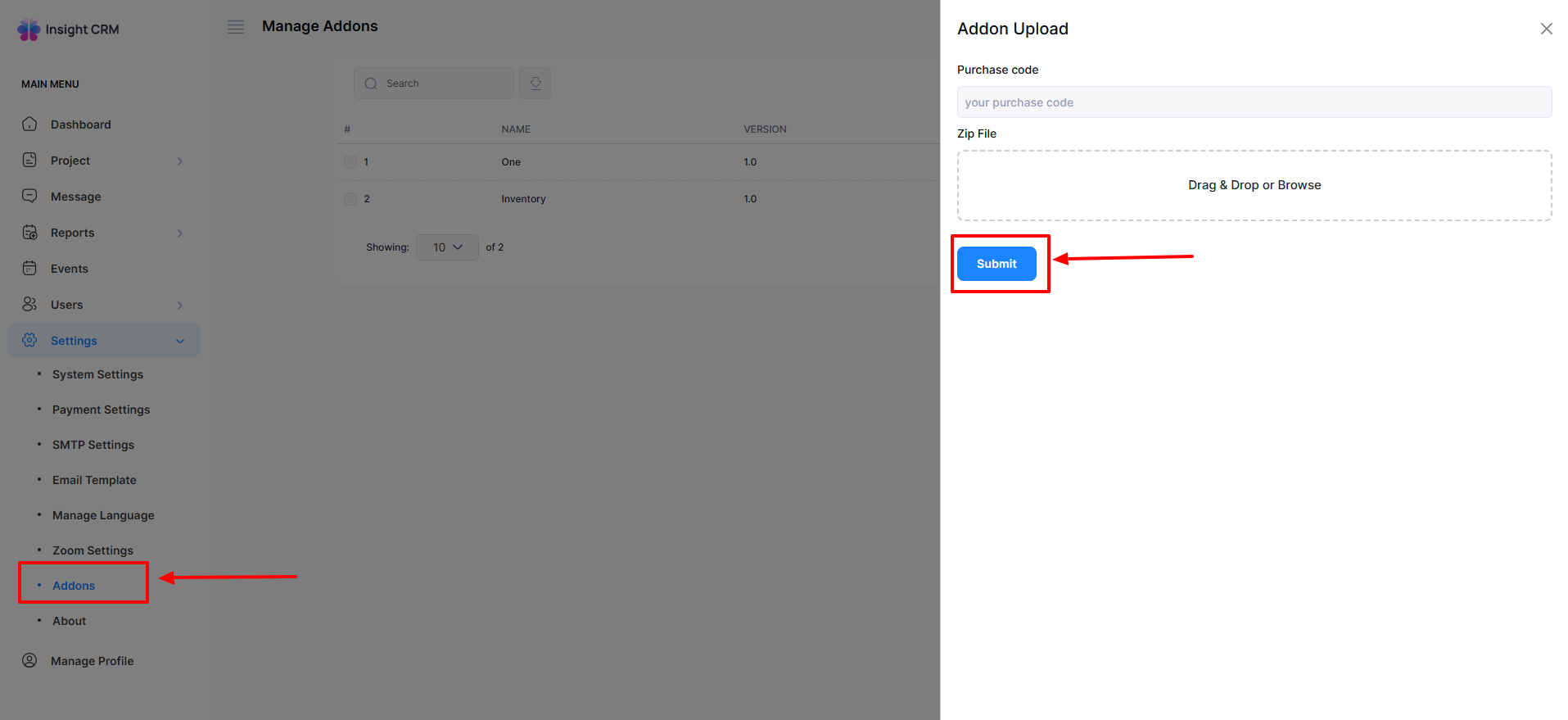Close the Addon Upload panel
The width and height of the screenshot is (1568, 720).
[x=1546, y=29]
